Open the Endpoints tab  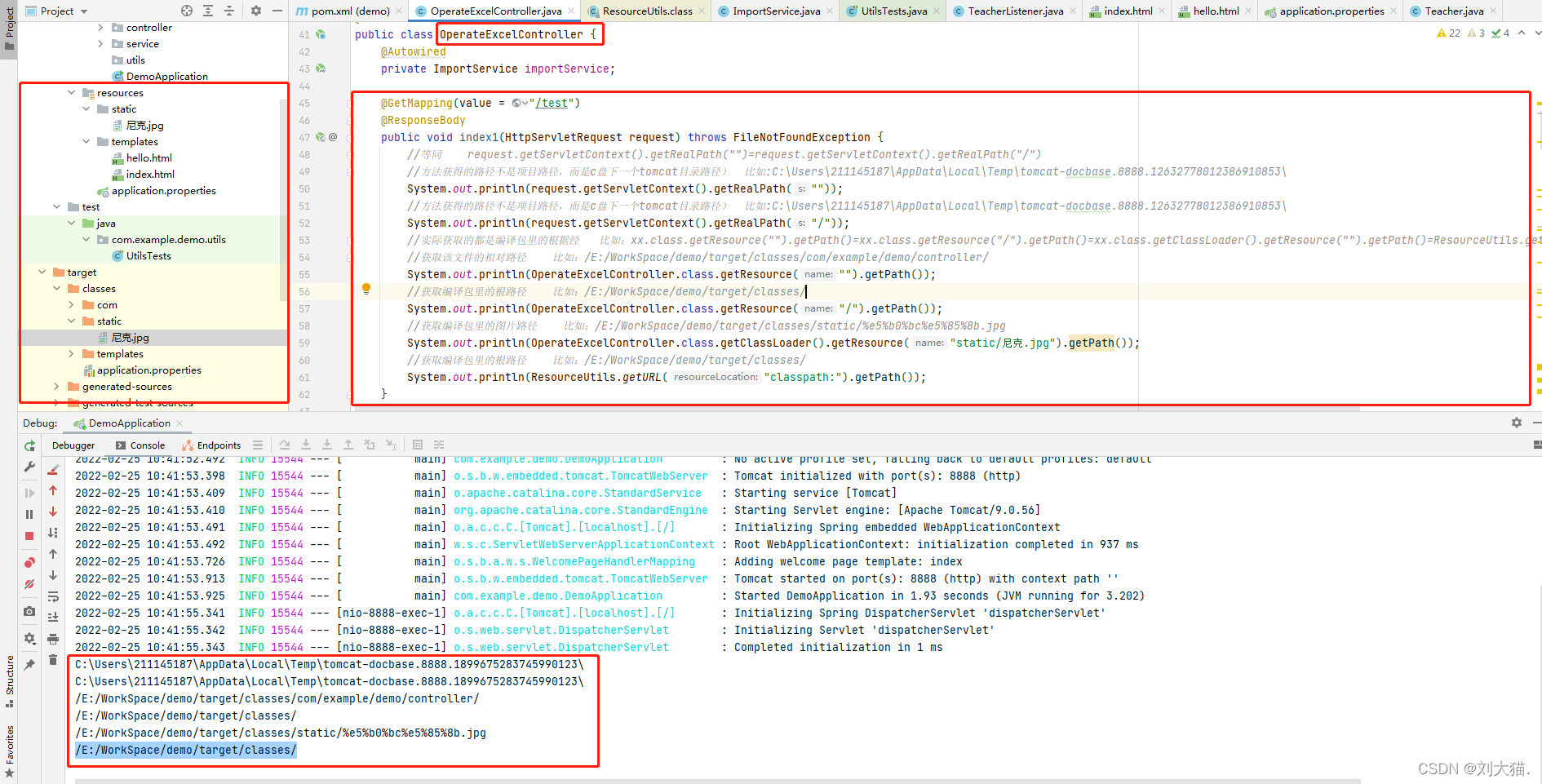tap(211, 445)
